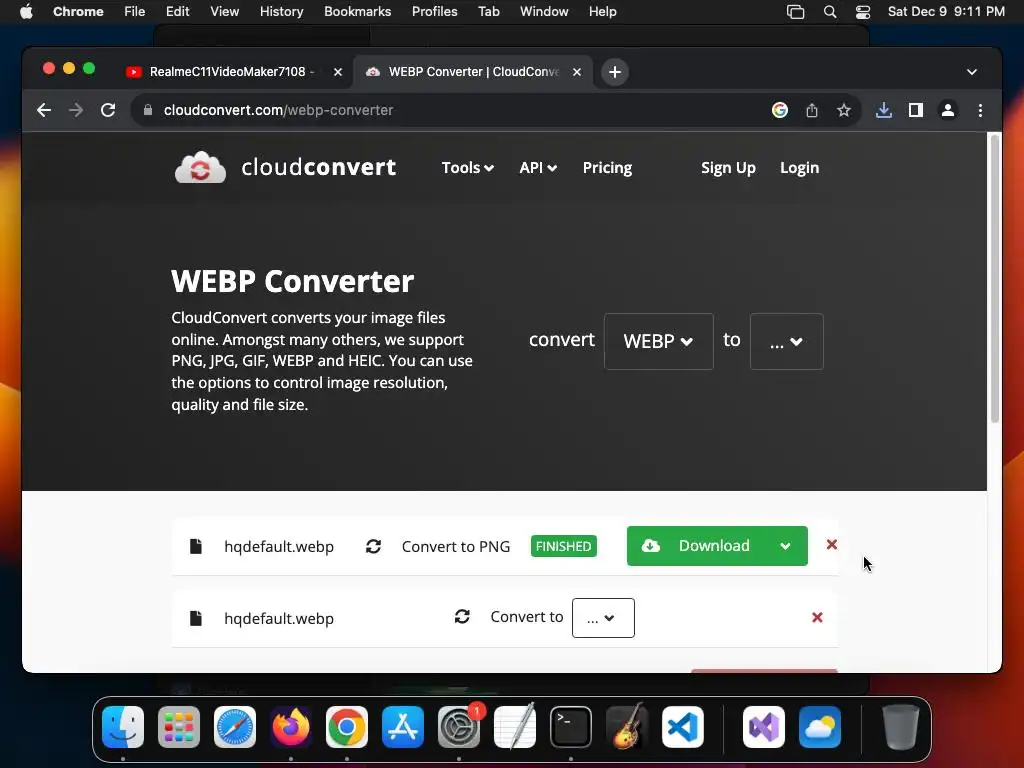Reload the page with the refresh icon

click(x=108, y=110)
